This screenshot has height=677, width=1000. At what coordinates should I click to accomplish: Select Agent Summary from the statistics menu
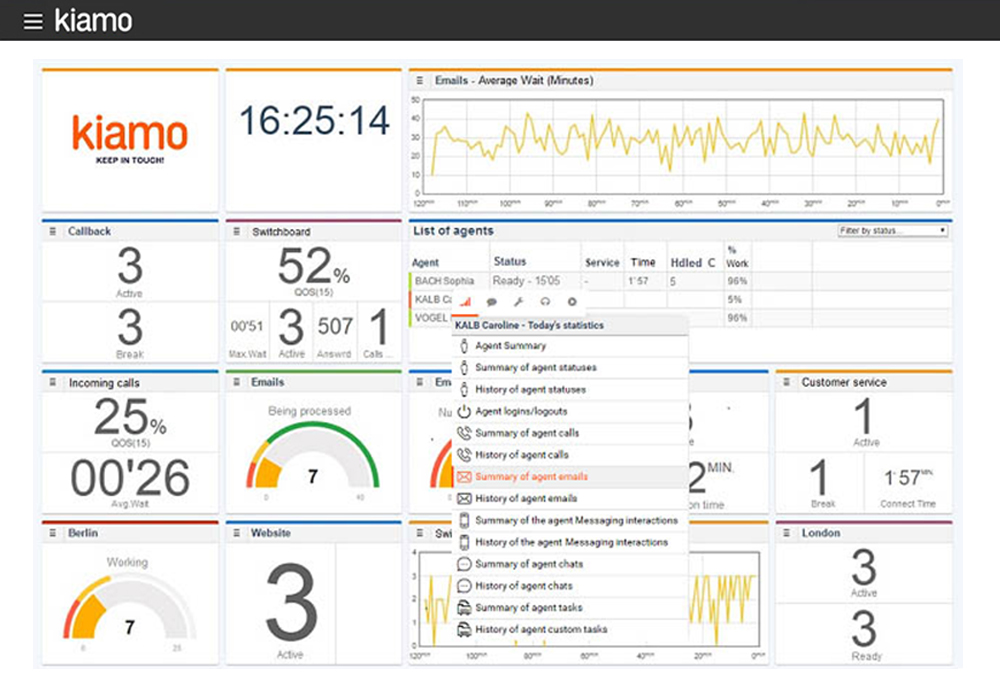click(x=570, y=346)
